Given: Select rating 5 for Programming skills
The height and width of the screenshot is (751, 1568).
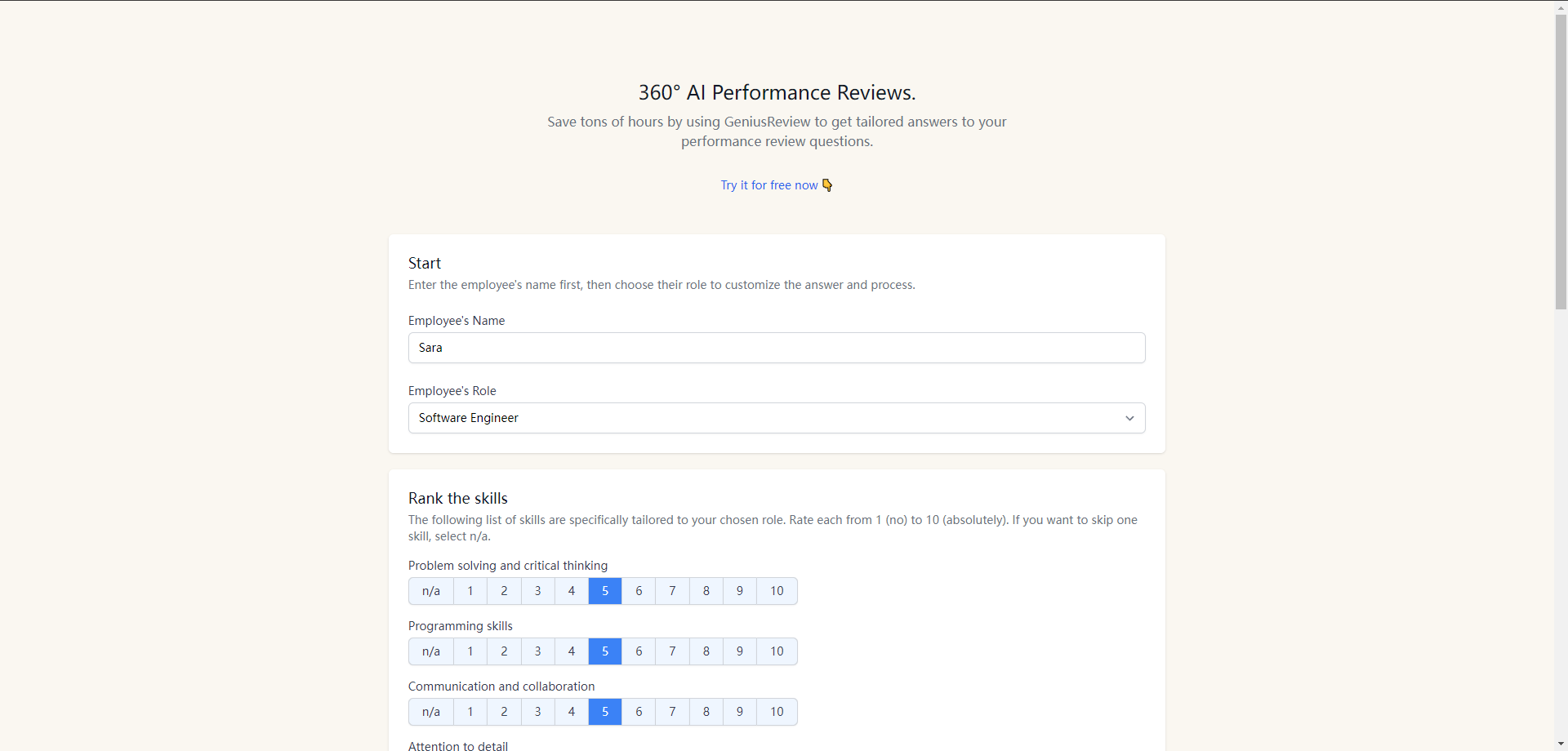Looking at the screenshot, I should [x=605, y=651].
